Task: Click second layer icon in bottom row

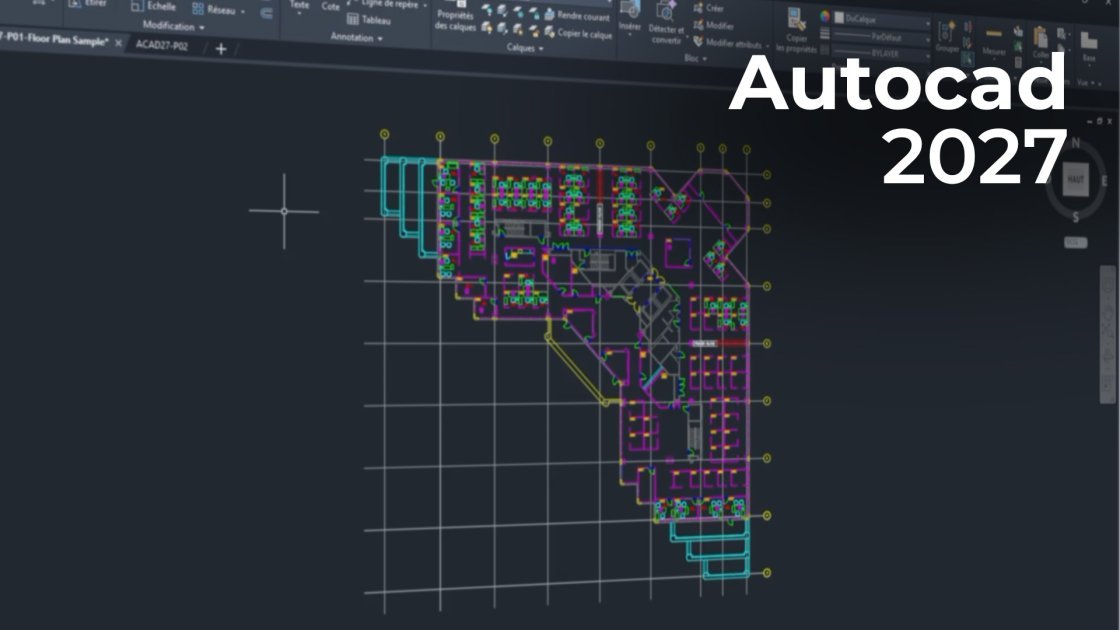Action: 503,29
